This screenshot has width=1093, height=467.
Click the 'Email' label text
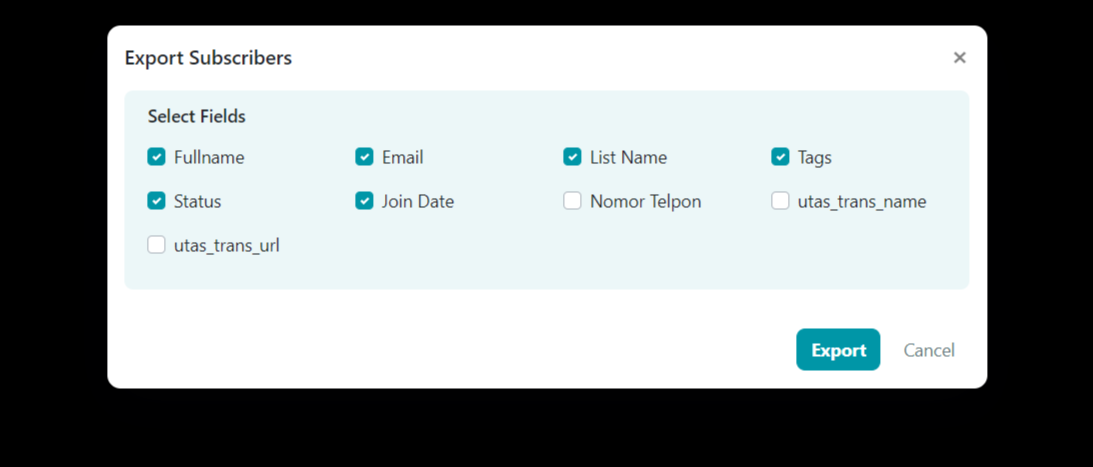click(402, 157)
